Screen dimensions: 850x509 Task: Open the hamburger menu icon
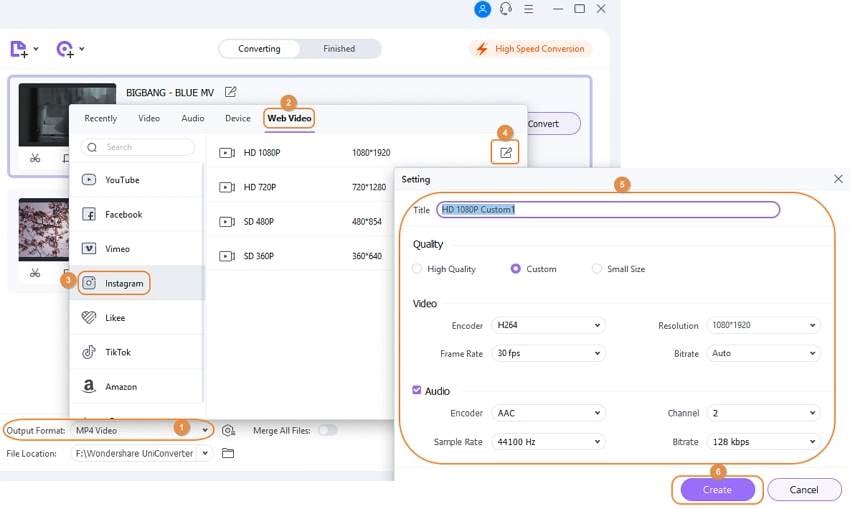click(x=529, y=9)
